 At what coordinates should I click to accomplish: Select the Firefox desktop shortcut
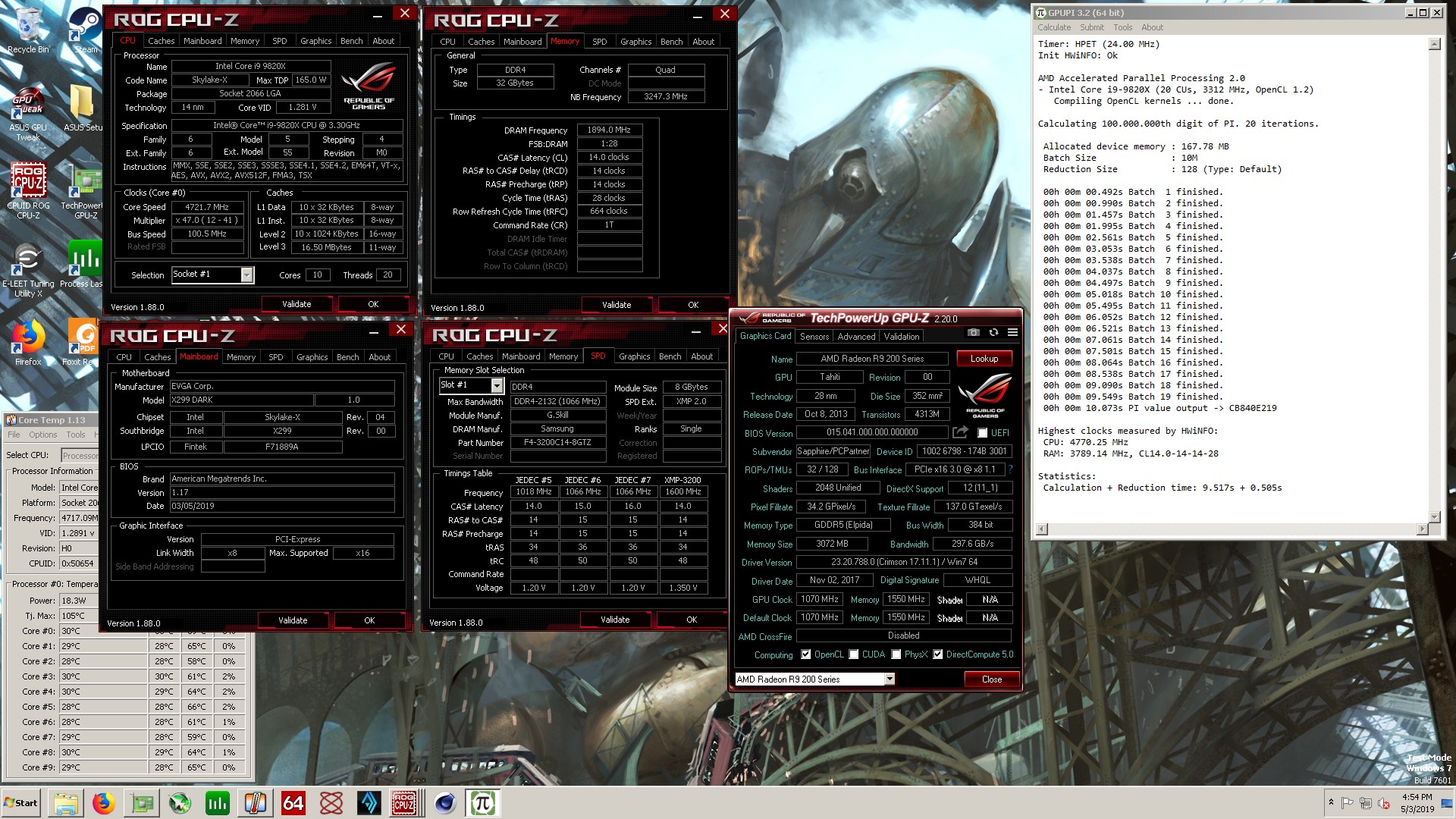[28, 343]
